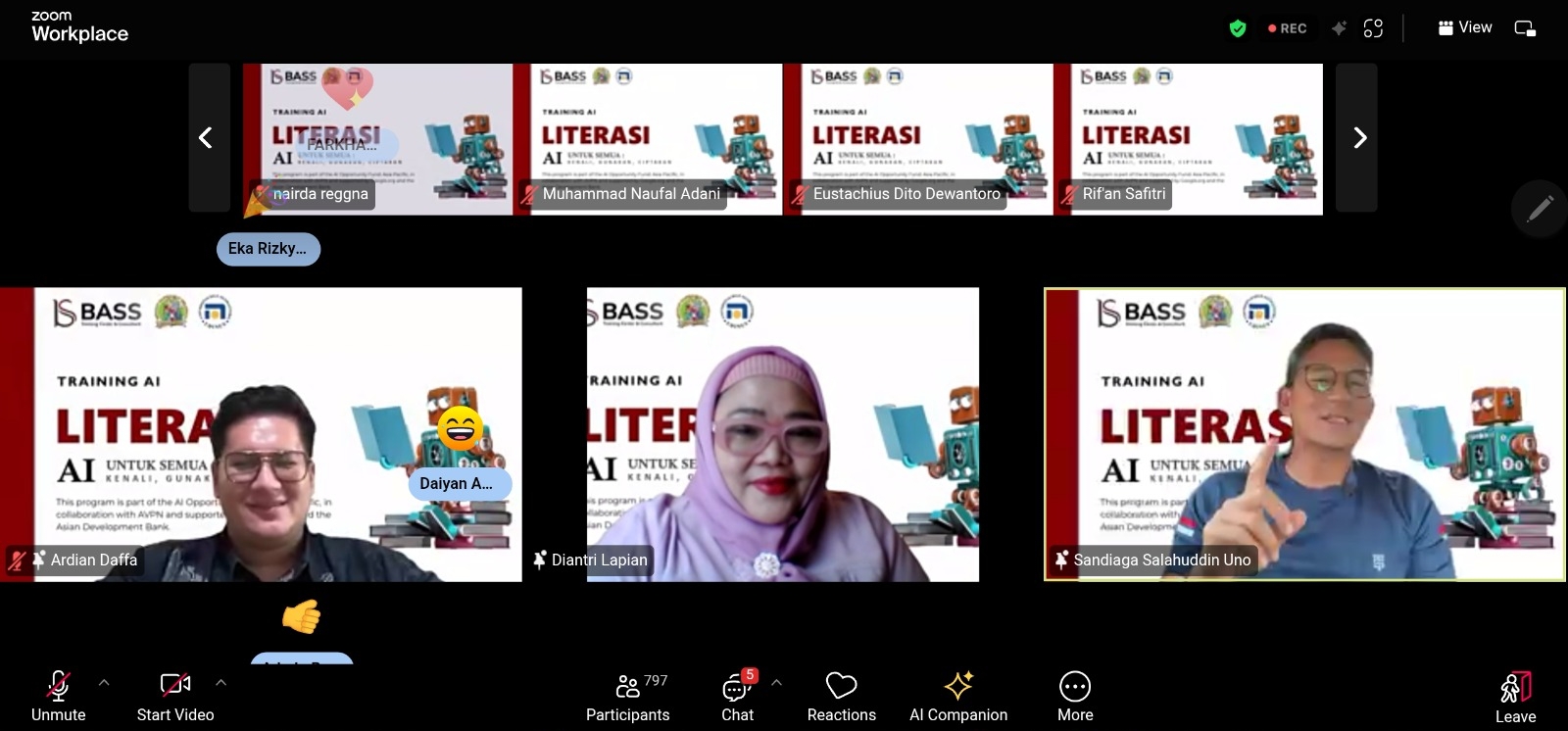
Task: Open the More options menu
Action: point(1074,697)
